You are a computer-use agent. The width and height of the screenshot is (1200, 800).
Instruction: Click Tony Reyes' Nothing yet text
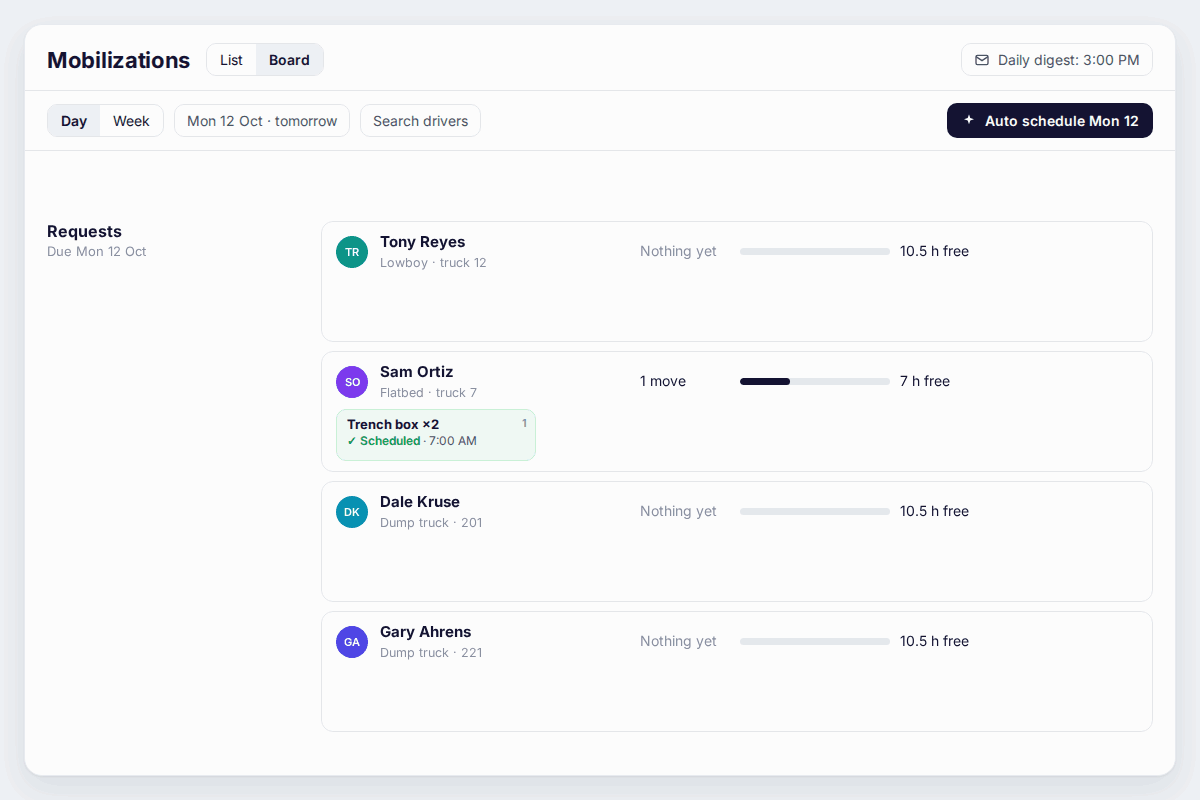pos(678,251)
